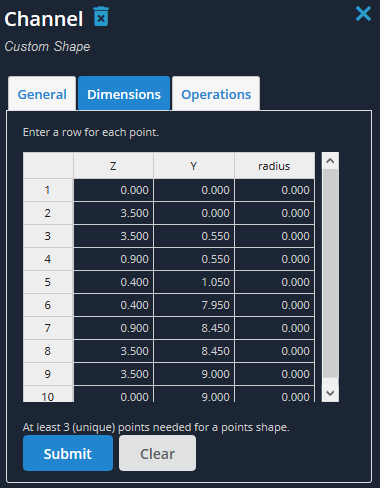Close the Channel panel with X
The width and height of the screenshot is (380, 488).
pyautogui.click(x=363, y=14)
